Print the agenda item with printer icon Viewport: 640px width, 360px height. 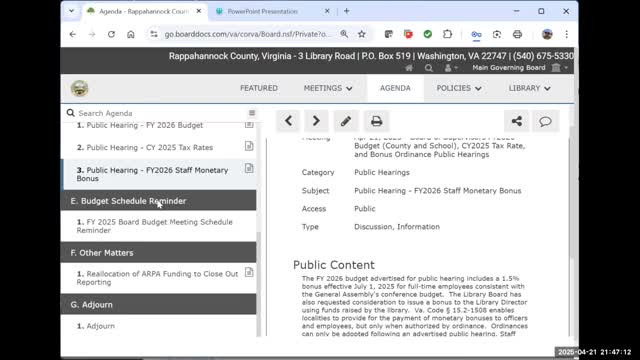pos(376,121)
